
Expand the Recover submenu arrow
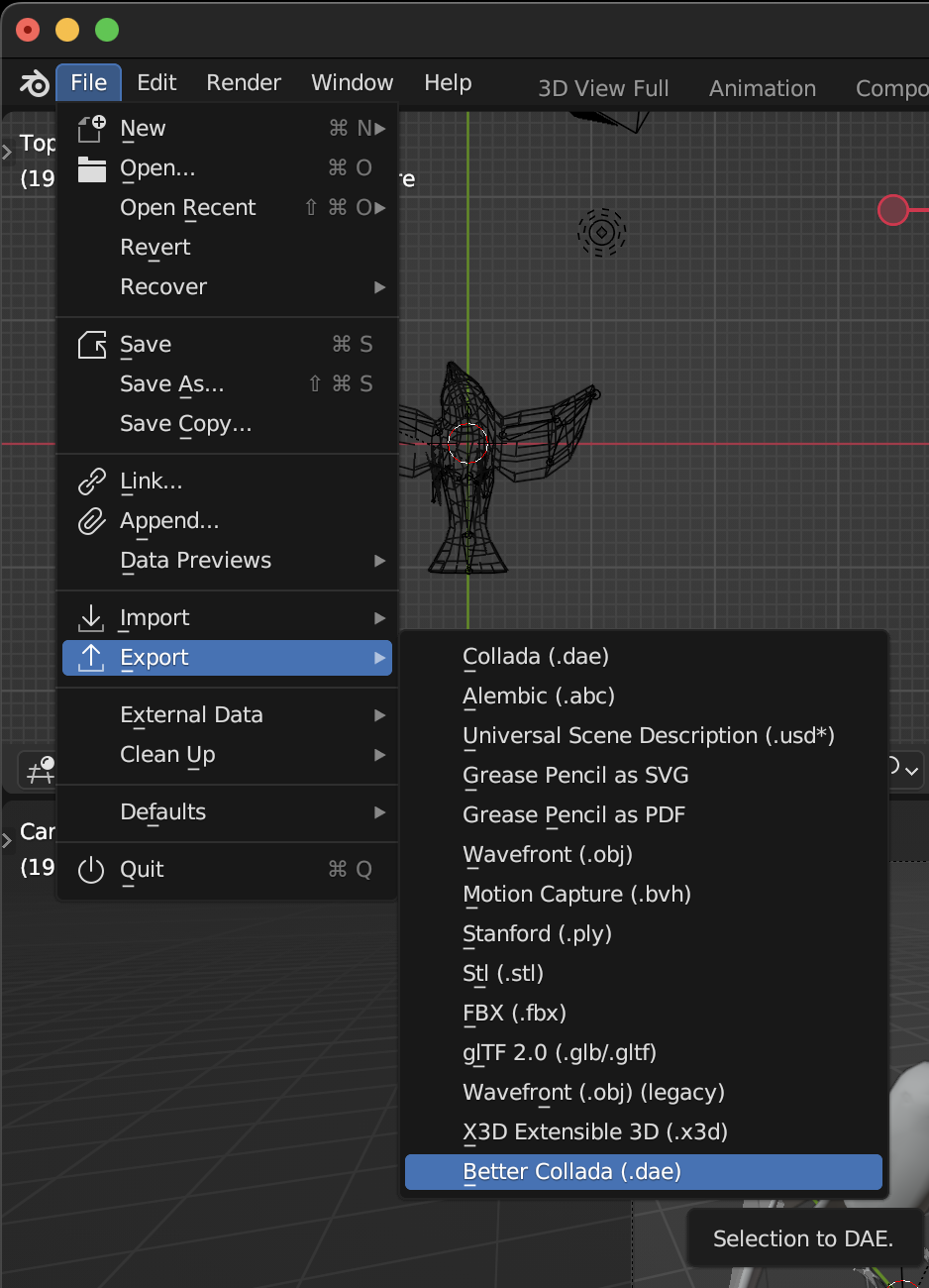click(x=380, y=287)
